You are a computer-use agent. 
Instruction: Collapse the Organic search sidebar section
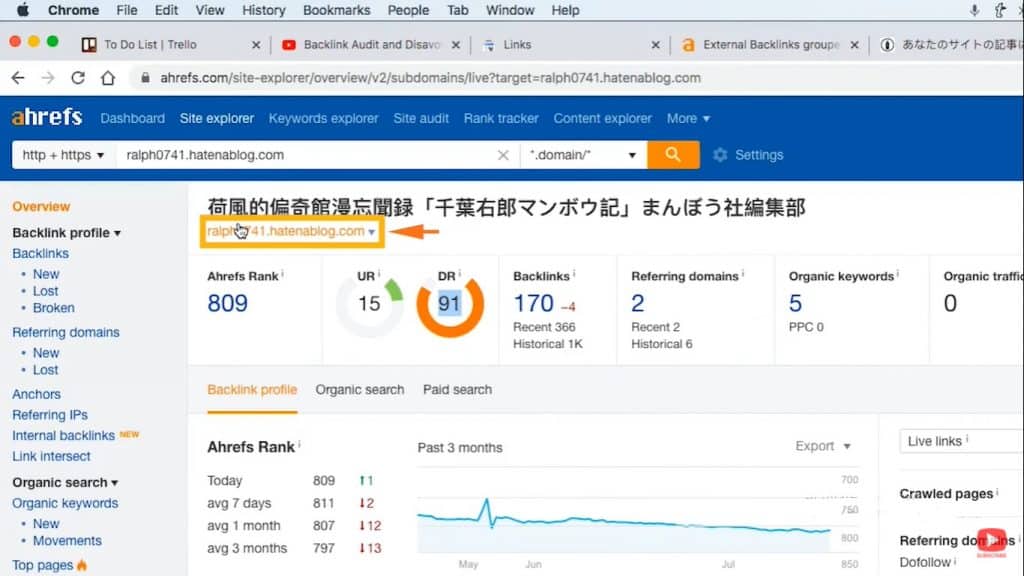65,482
